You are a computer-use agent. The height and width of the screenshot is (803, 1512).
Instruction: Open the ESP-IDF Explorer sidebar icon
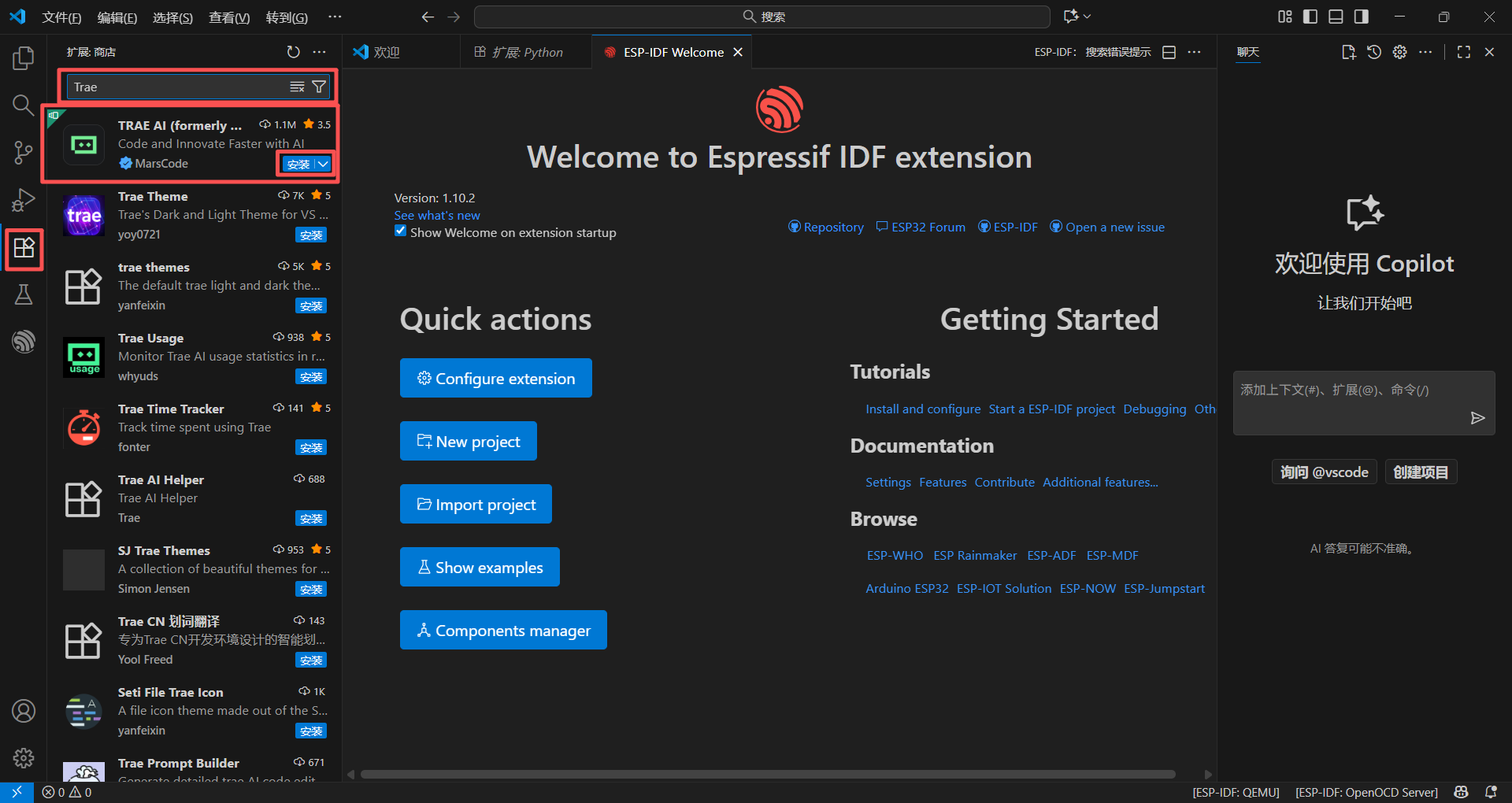(24, 342)
